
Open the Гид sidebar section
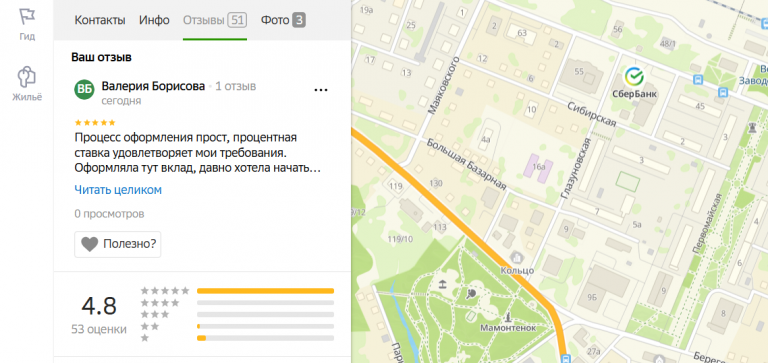[x=27, y=24]
